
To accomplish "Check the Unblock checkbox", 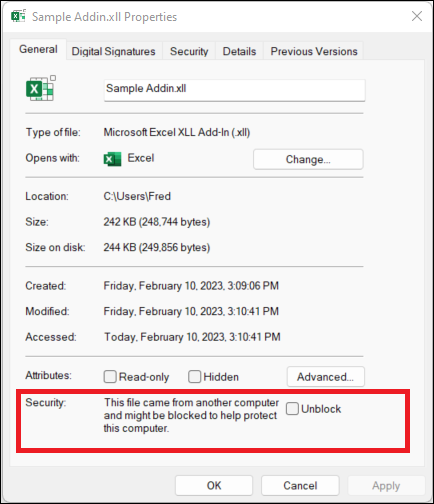I will tap(292, 408).
